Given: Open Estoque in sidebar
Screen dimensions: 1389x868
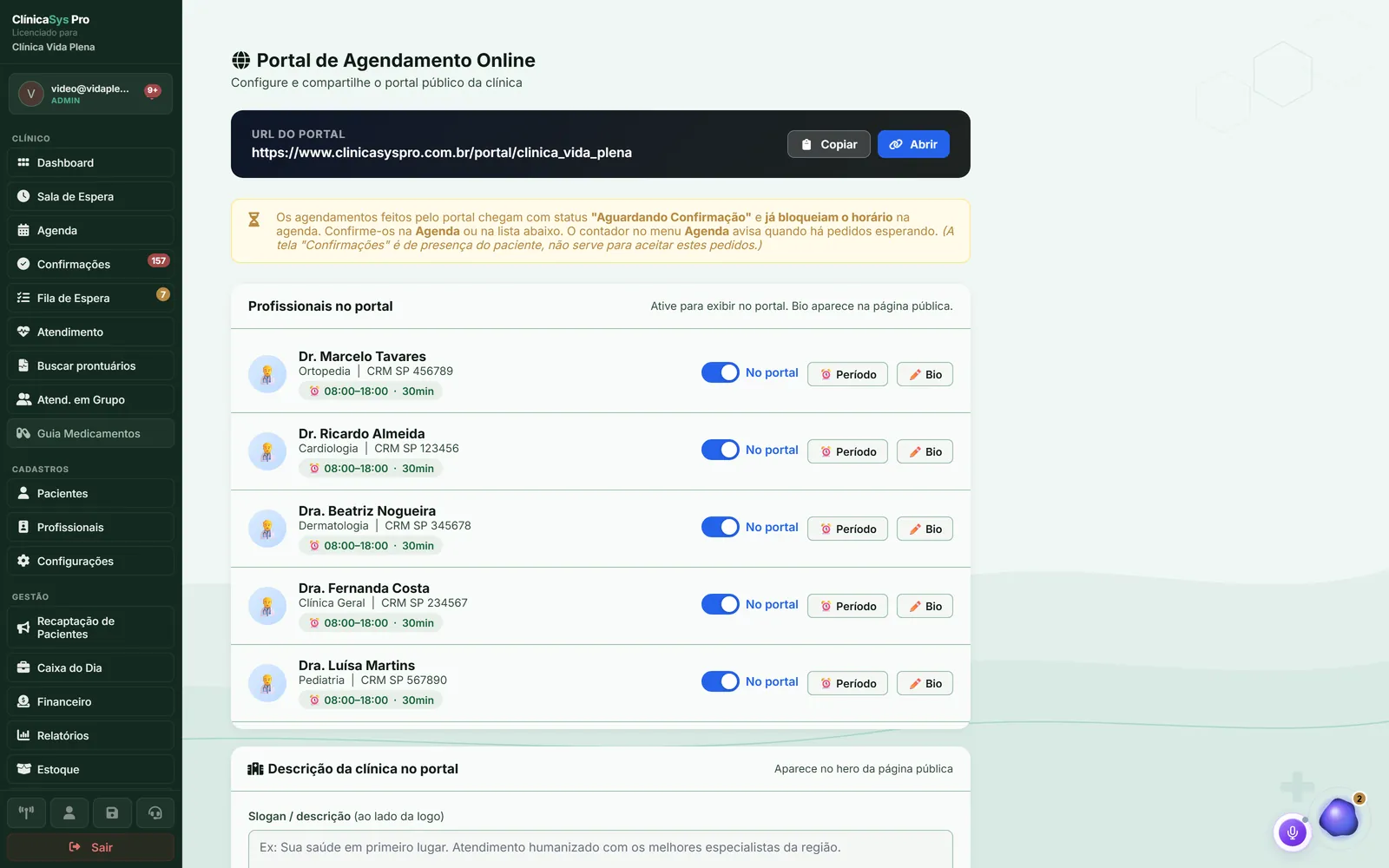Looking at the screenshot, I should pos(90,769).
